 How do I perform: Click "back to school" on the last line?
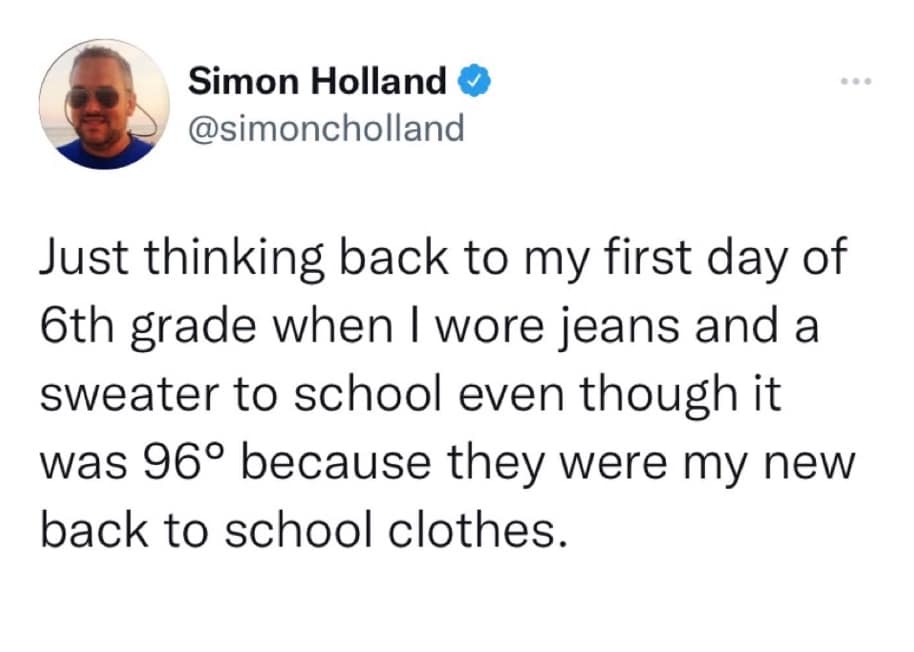pyautogui.click(x=206, y=531)
